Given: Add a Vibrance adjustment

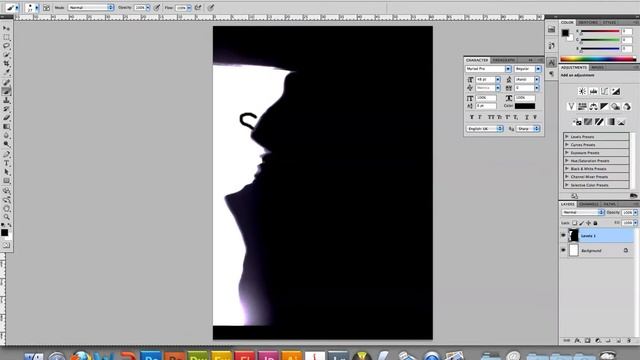Looking at the screenshot, I should (571, 107).
